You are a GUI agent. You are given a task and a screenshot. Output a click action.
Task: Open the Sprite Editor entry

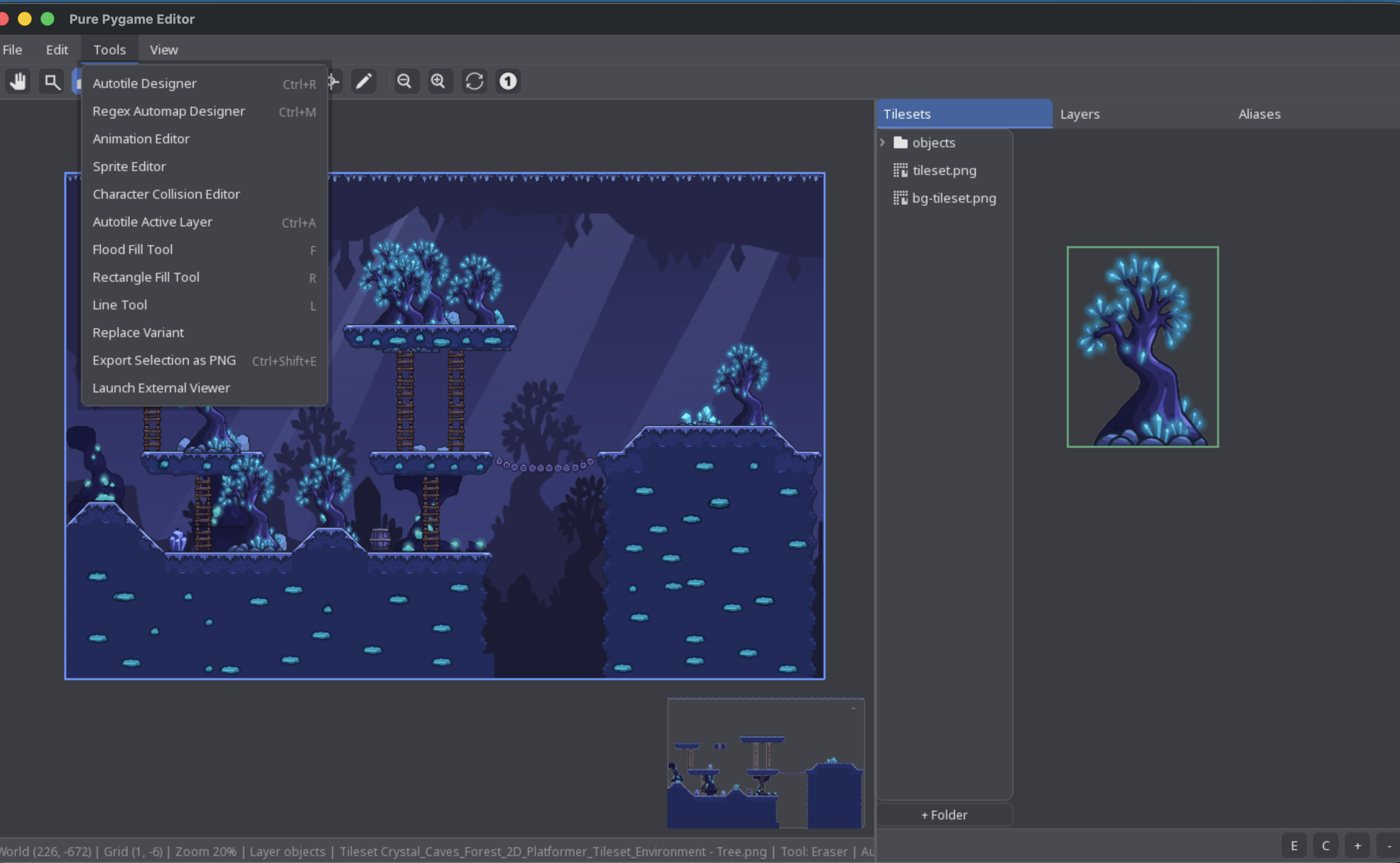204,167
